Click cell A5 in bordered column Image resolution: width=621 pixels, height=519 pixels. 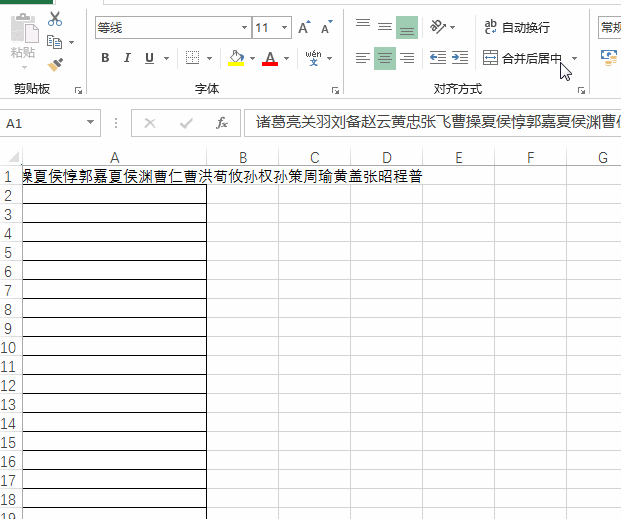coord(114,252)
